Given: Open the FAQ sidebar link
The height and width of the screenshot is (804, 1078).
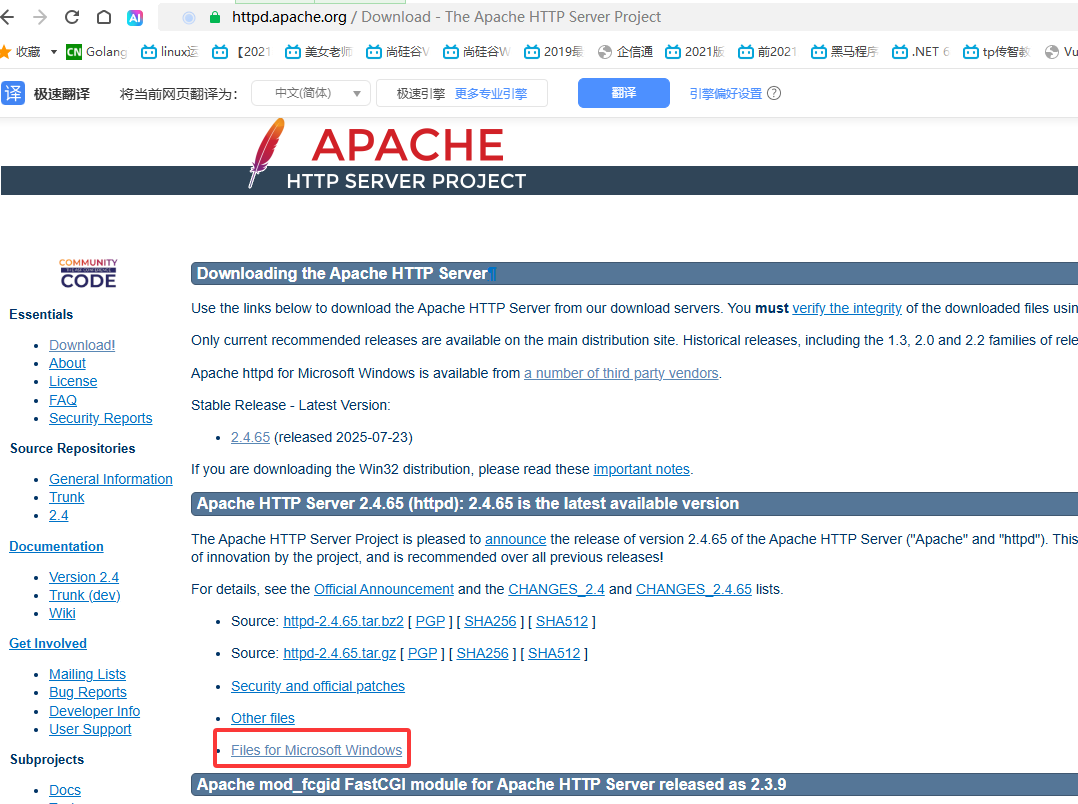Looking at the screenshot, I should (63, 400).
